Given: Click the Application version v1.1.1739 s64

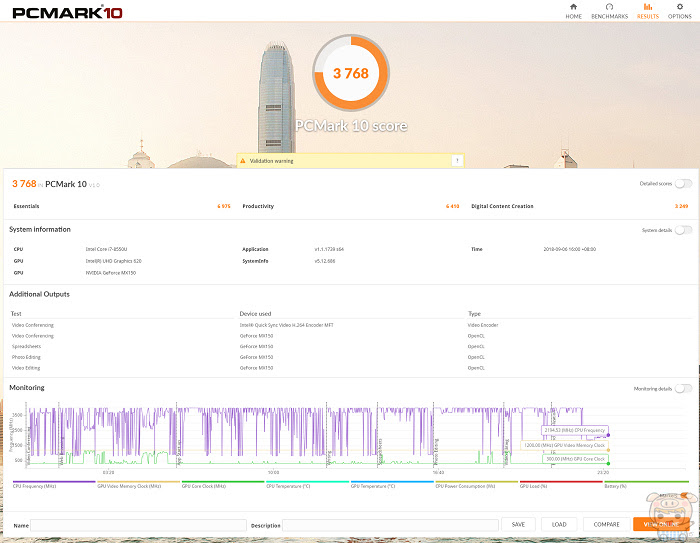Looking at the screenshot, I should point(329,249).
